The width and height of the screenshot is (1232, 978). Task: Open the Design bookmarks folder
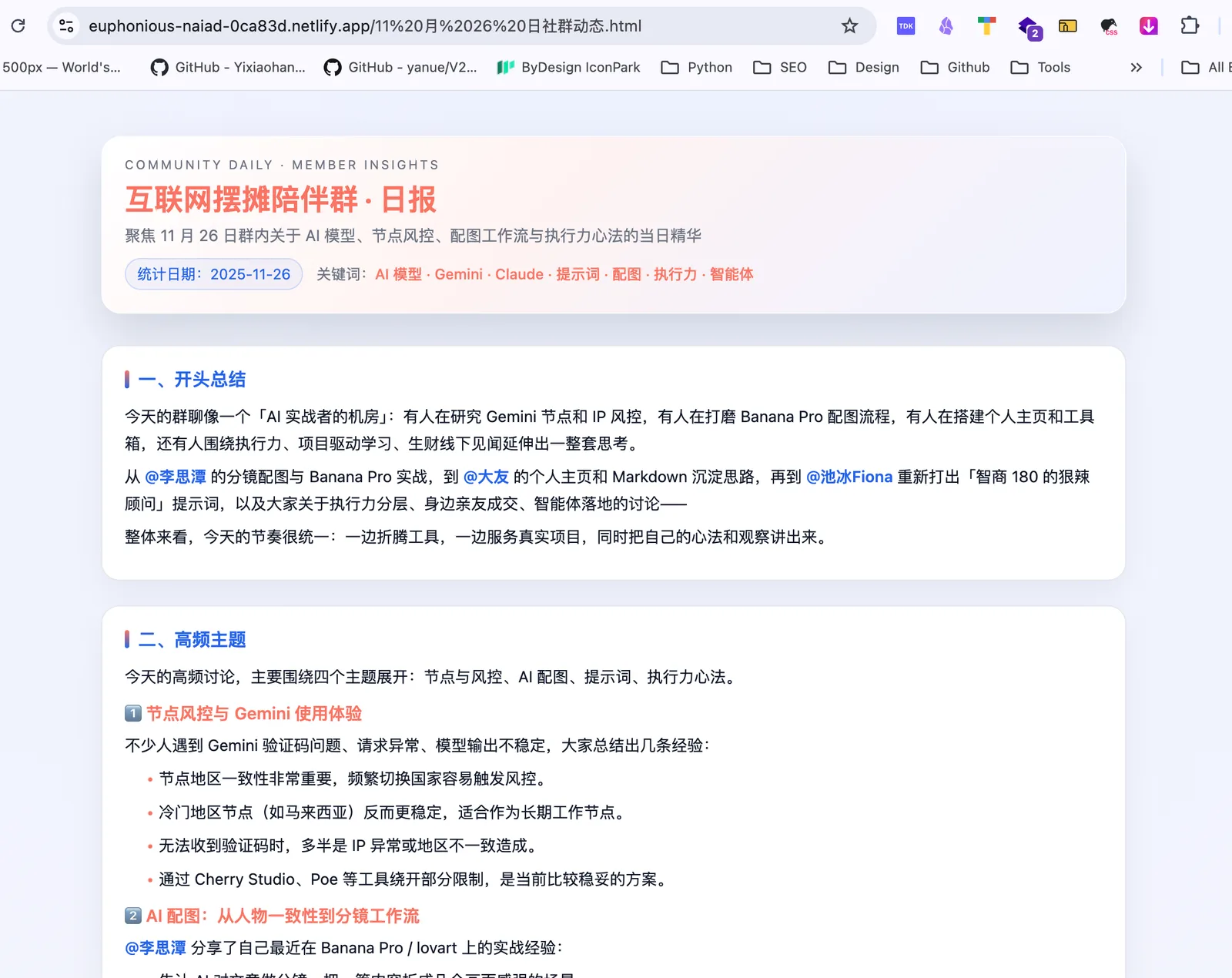(x=863, y=68)
